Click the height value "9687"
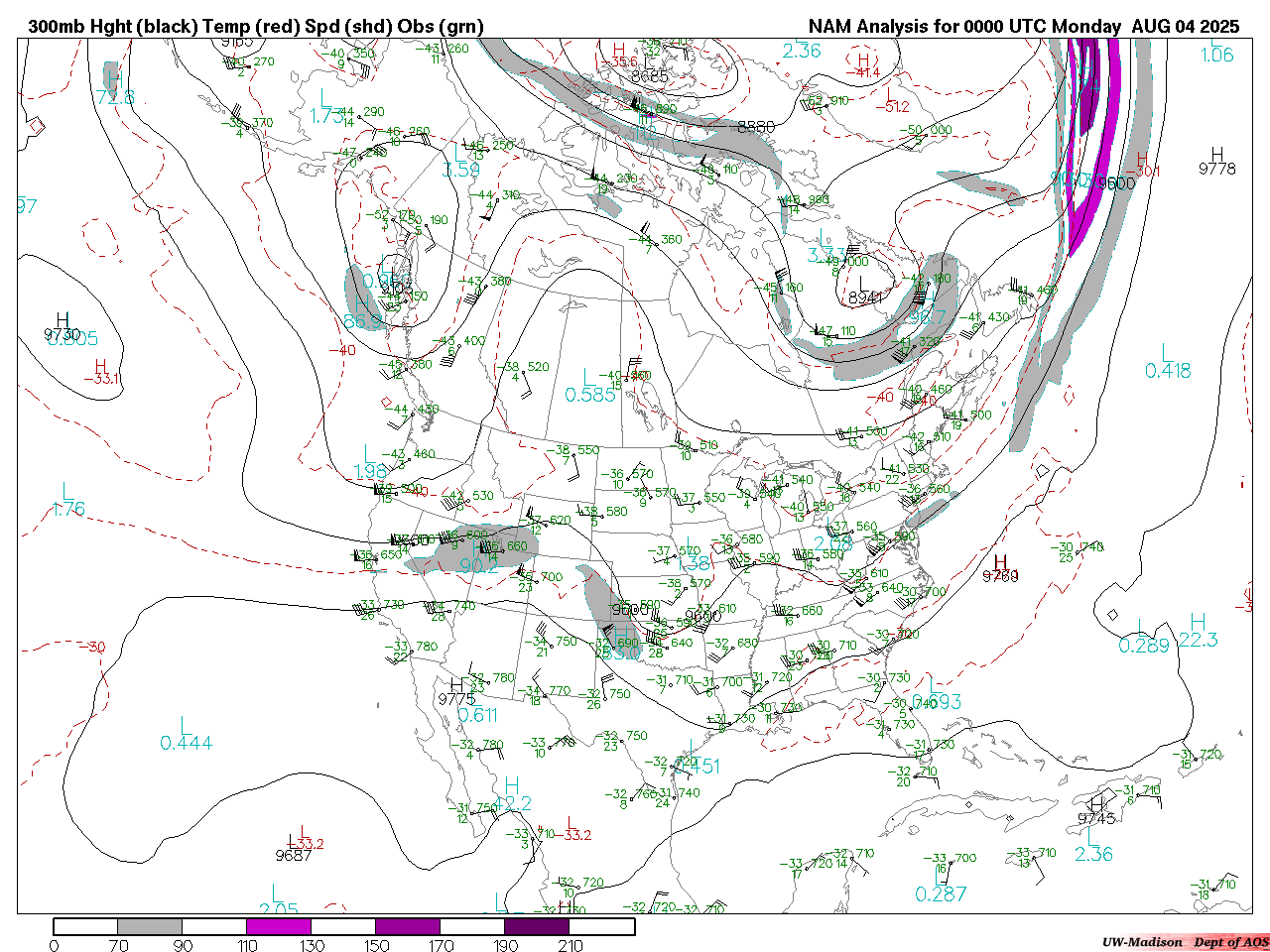1270x952 pixels. pos(295,855)
